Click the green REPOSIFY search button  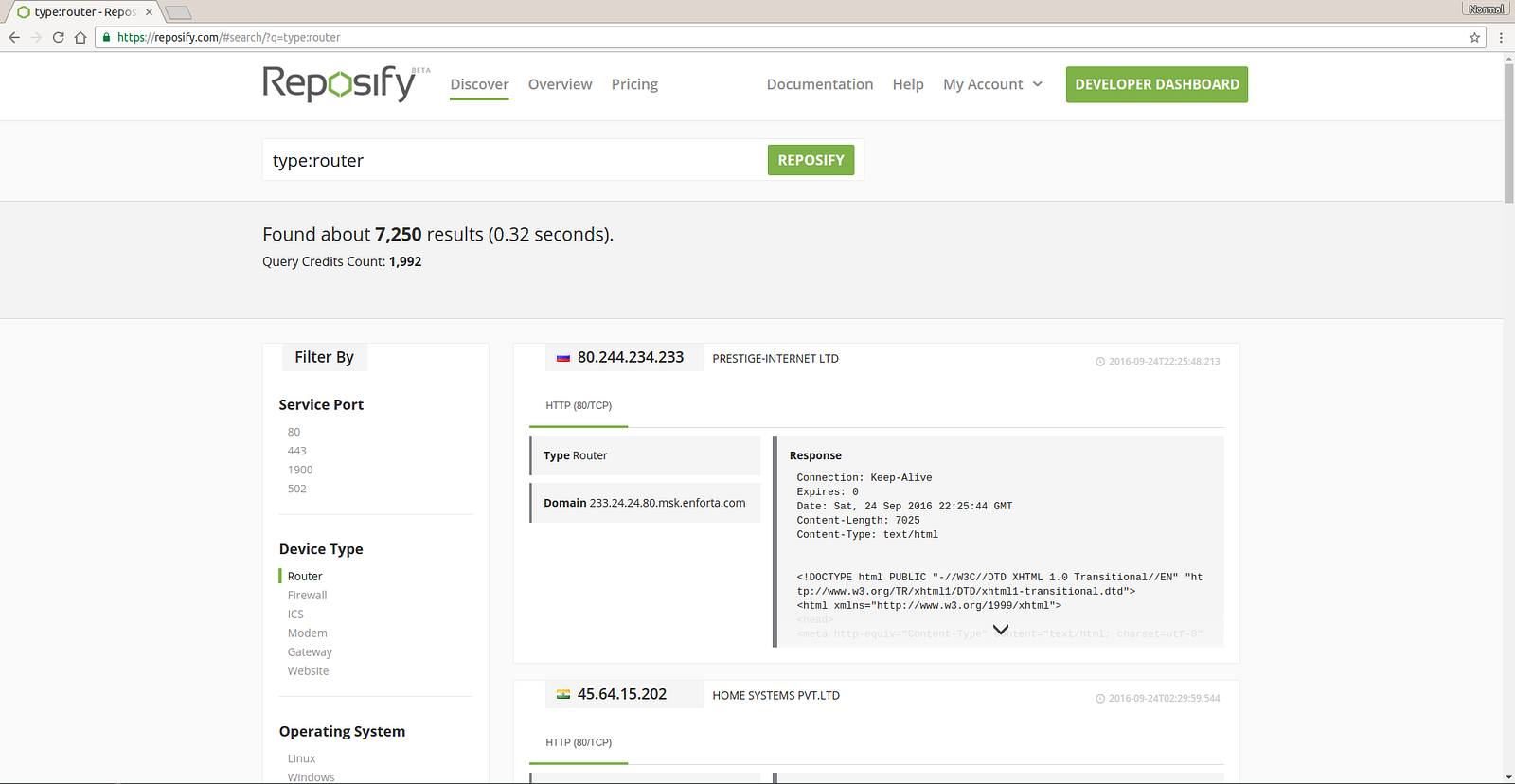811,160
